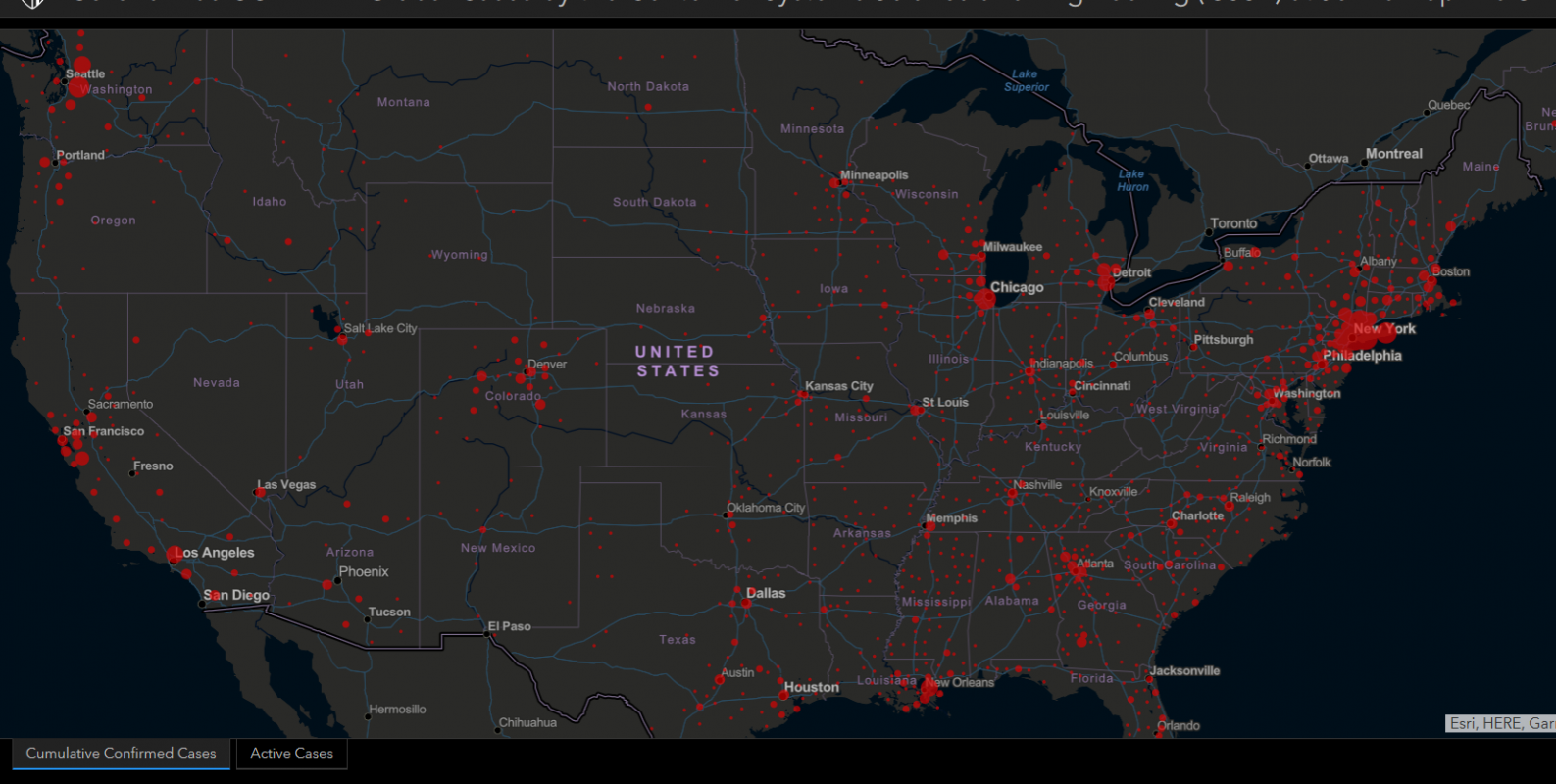Select the red dot at Dallas
This screenshot has width=1556, height=784.
(745, 602)
